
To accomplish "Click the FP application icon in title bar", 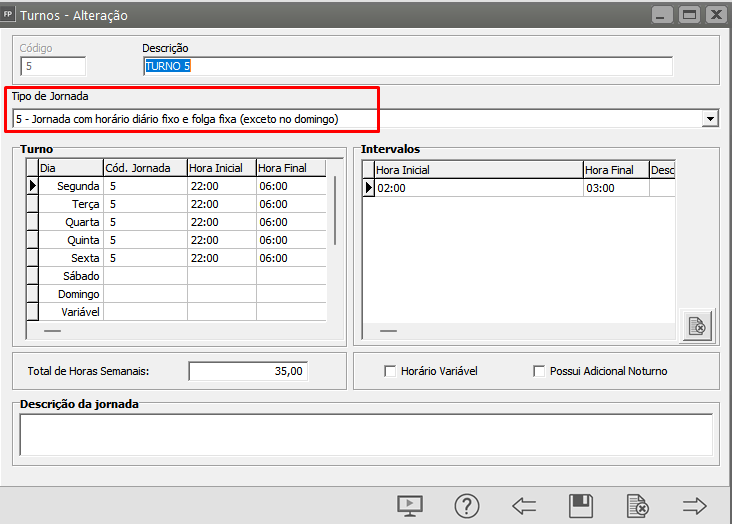I will (9, 15).
